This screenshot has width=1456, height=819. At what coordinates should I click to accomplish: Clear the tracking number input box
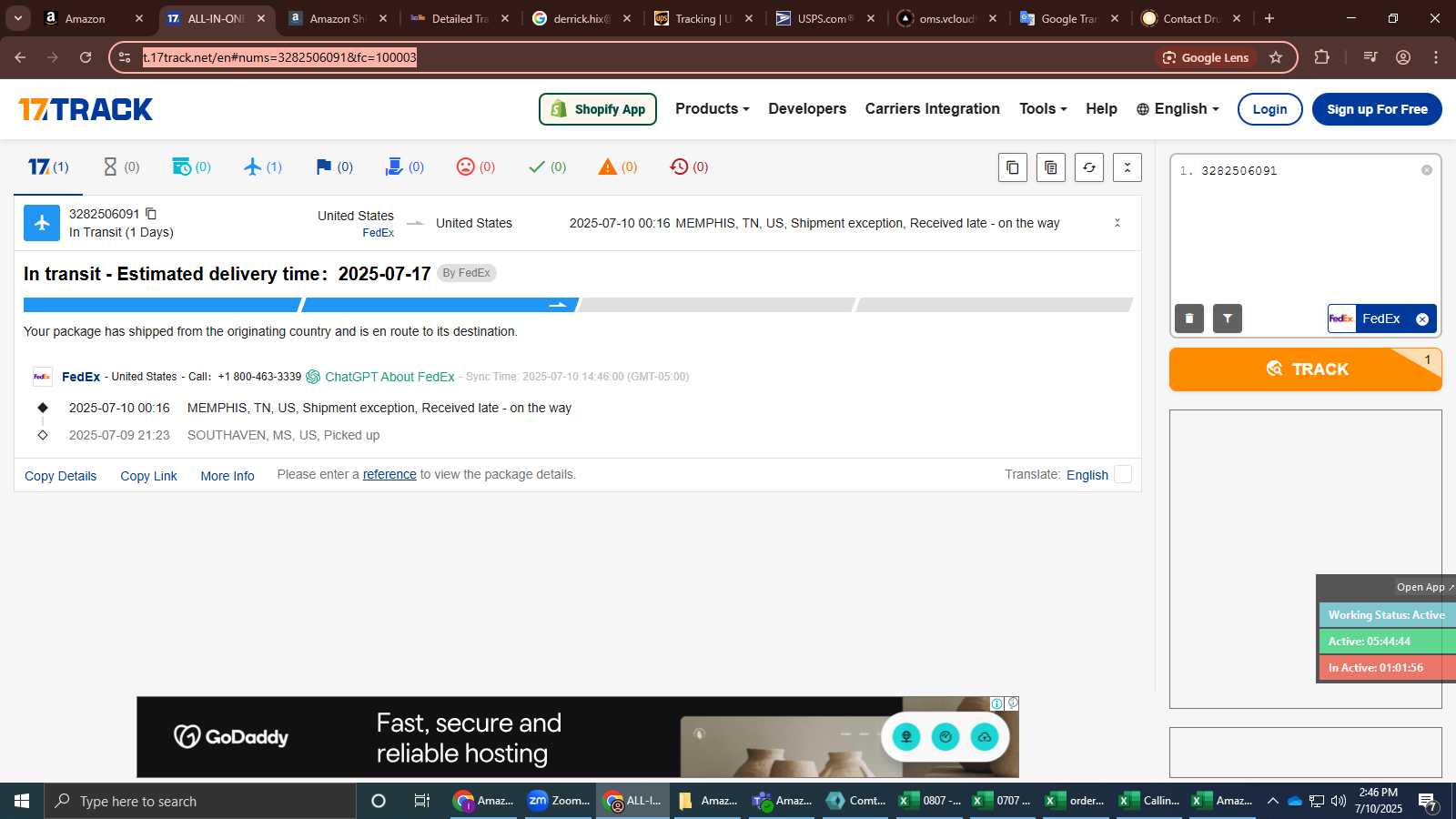pos(1427,170)
